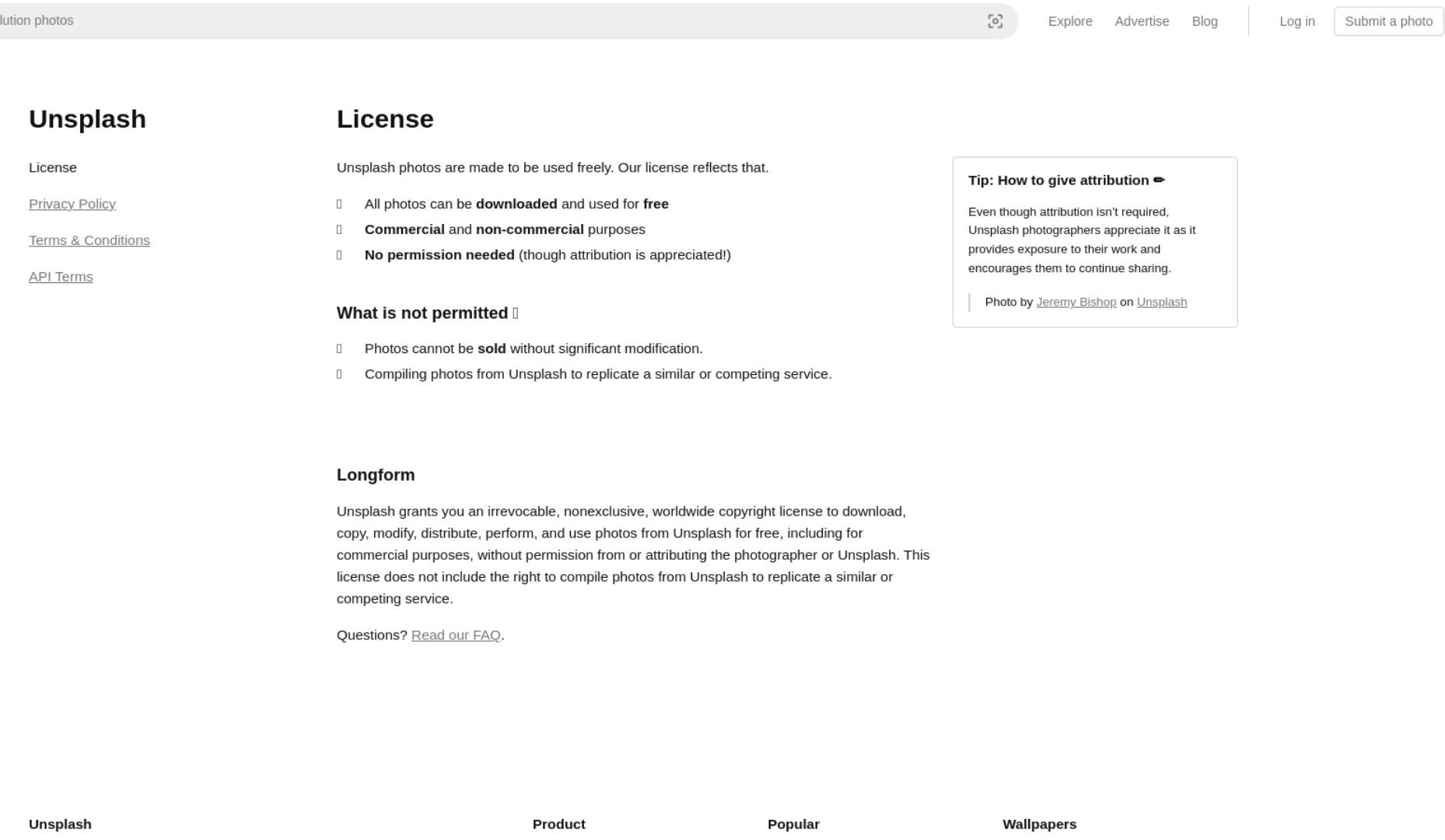1445x840 pixels.
Task: Click footer Wallpapers column heading
Action: tap(1039, 824)
